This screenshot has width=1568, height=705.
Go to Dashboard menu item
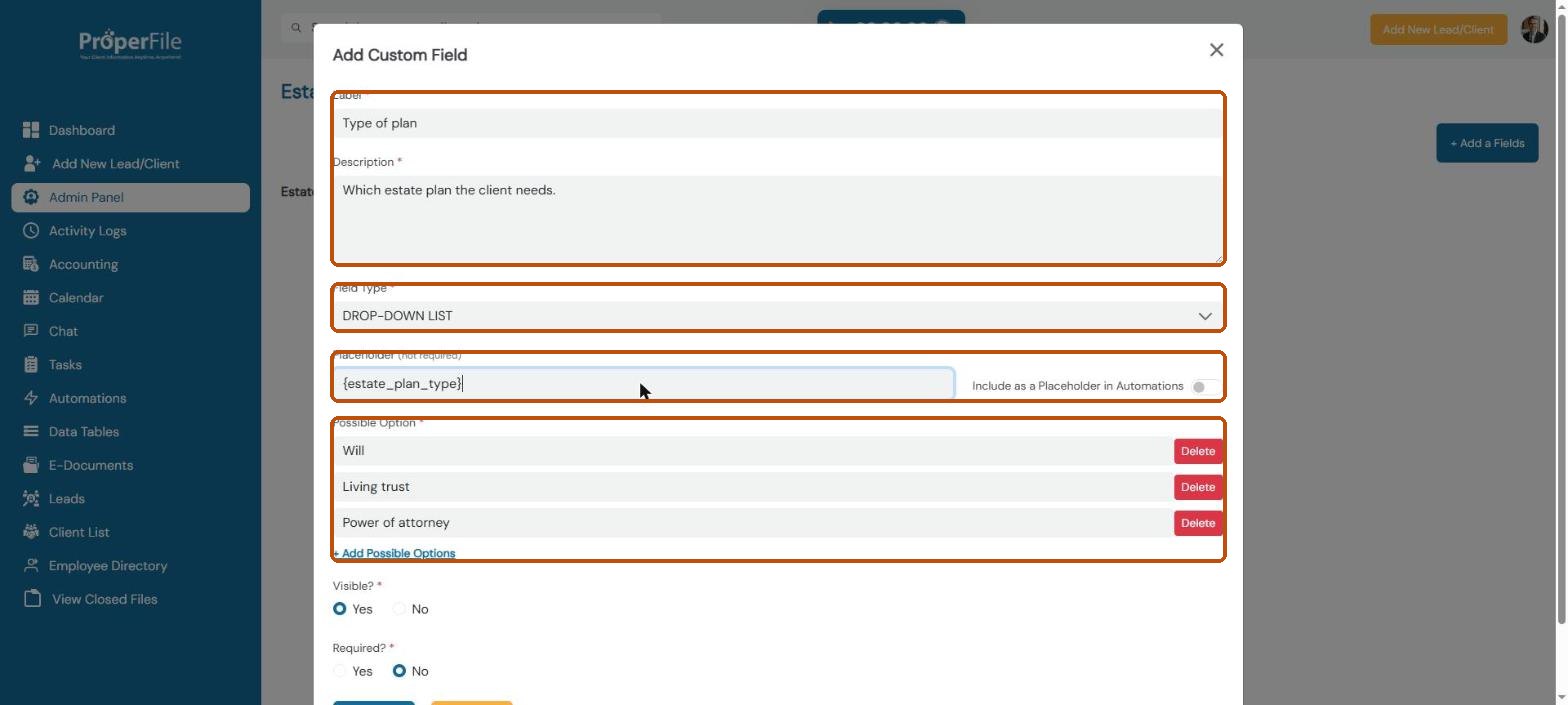click(81, 130)
